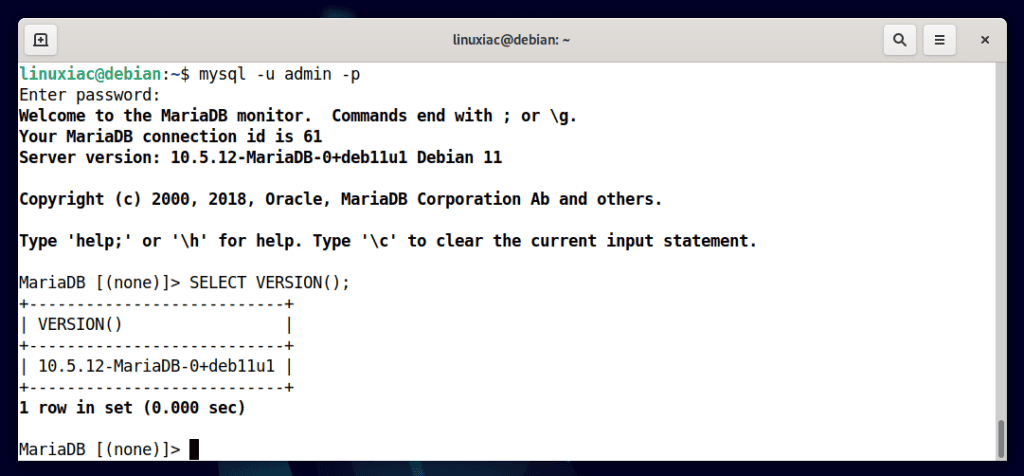Open the hamburger menu button

(x=940, y=40)
